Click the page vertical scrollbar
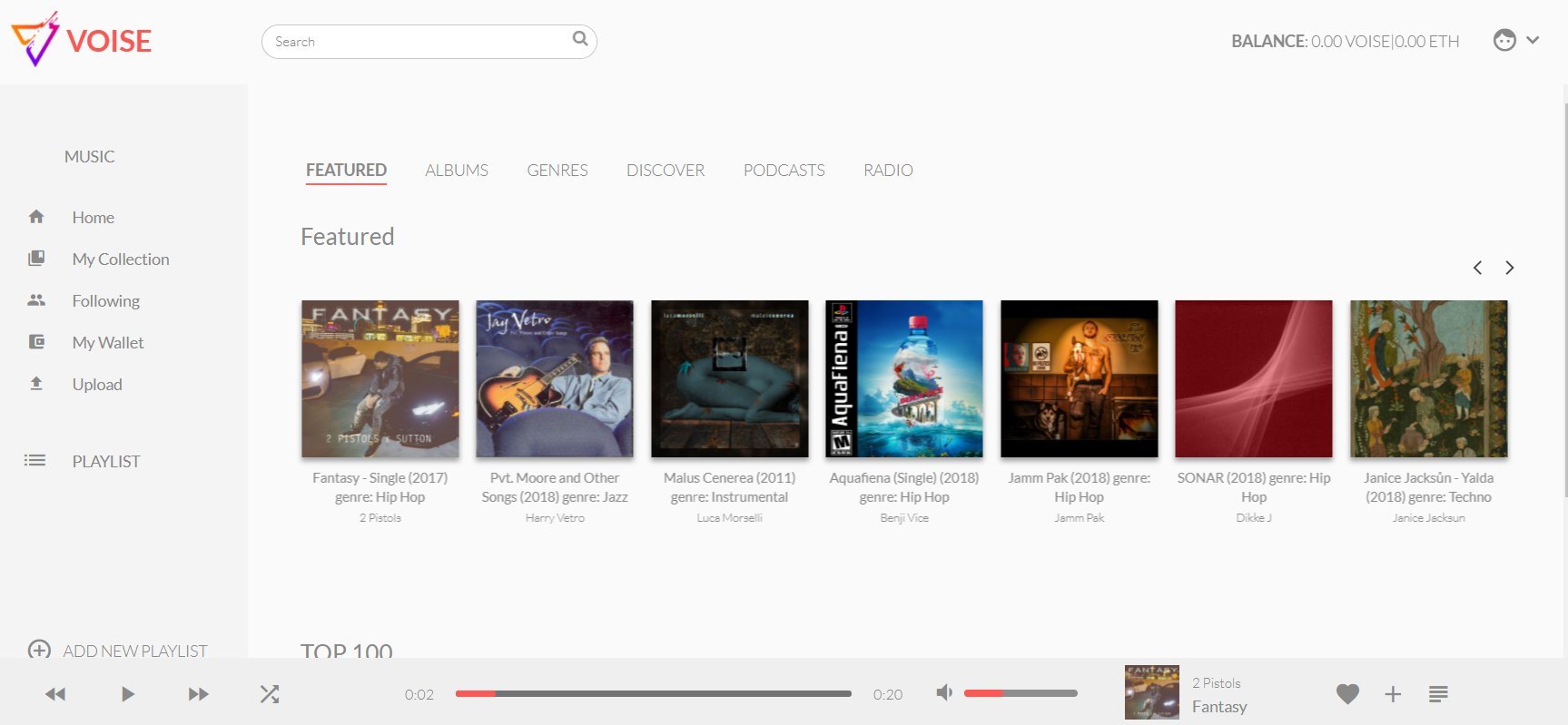This screenshot has height=725, width=1568. click(x=1564, y=299)
